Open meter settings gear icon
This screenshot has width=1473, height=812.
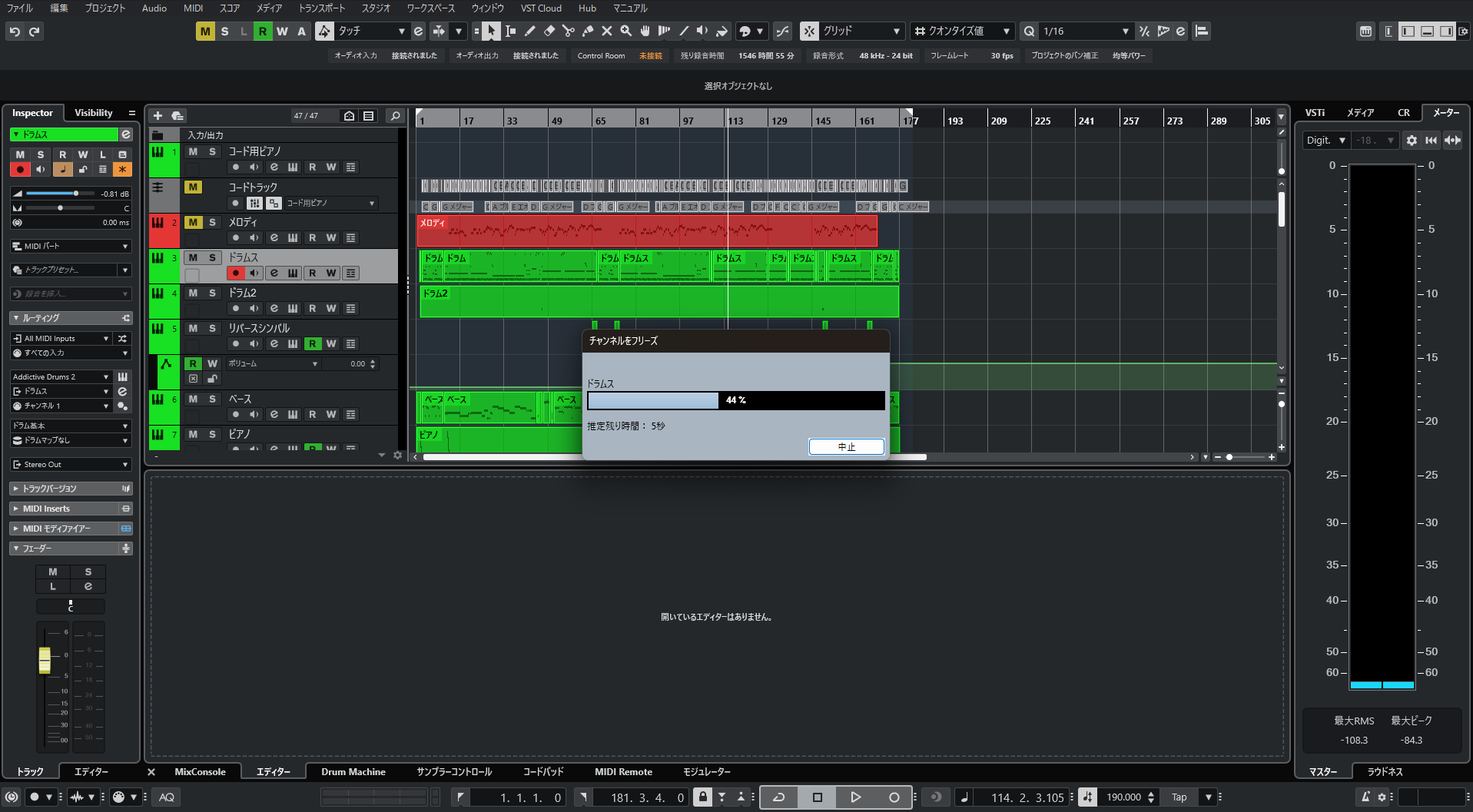coord(1411,141)
